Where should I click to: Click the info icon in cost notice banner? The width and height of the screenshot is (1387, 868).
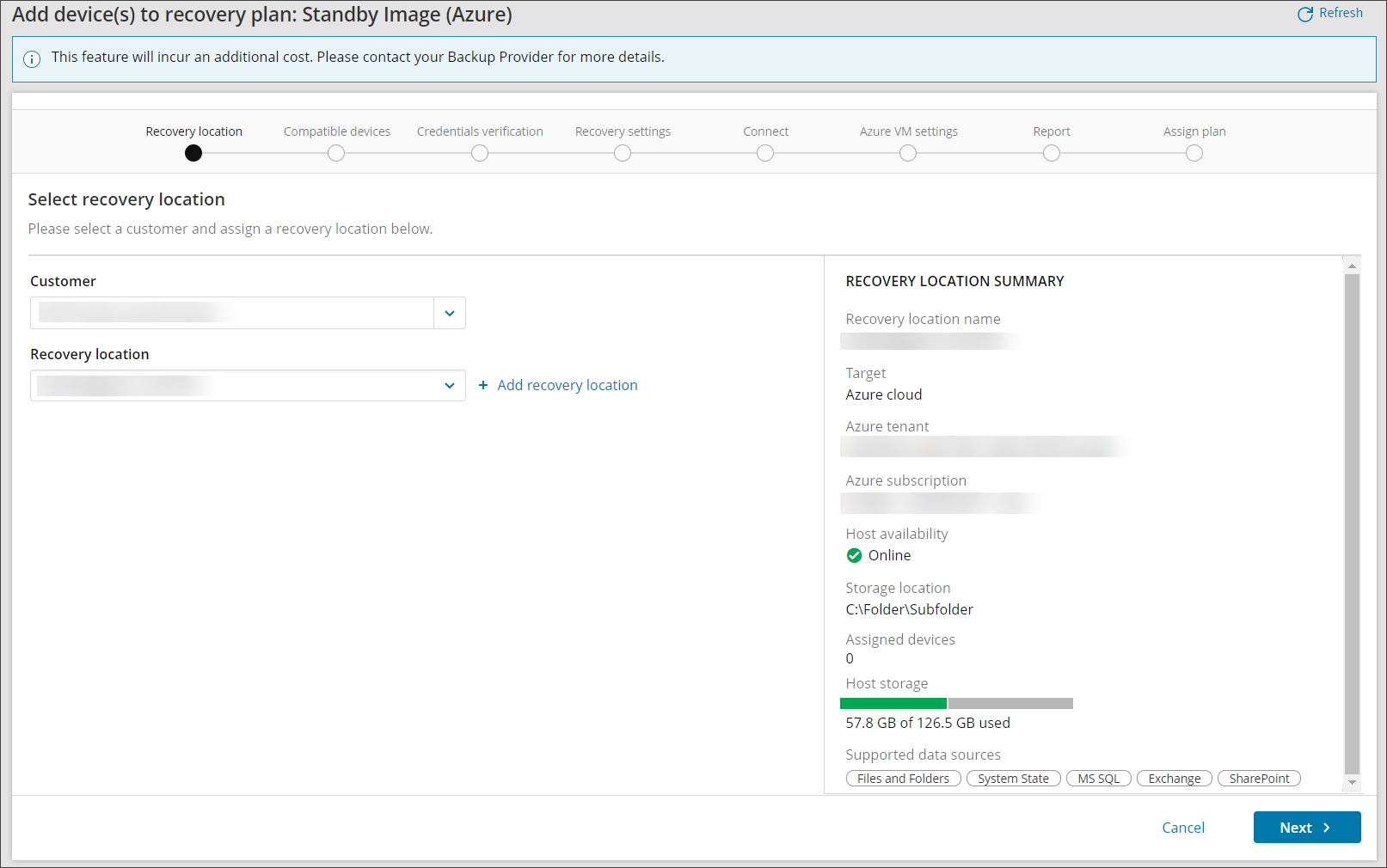32,58
